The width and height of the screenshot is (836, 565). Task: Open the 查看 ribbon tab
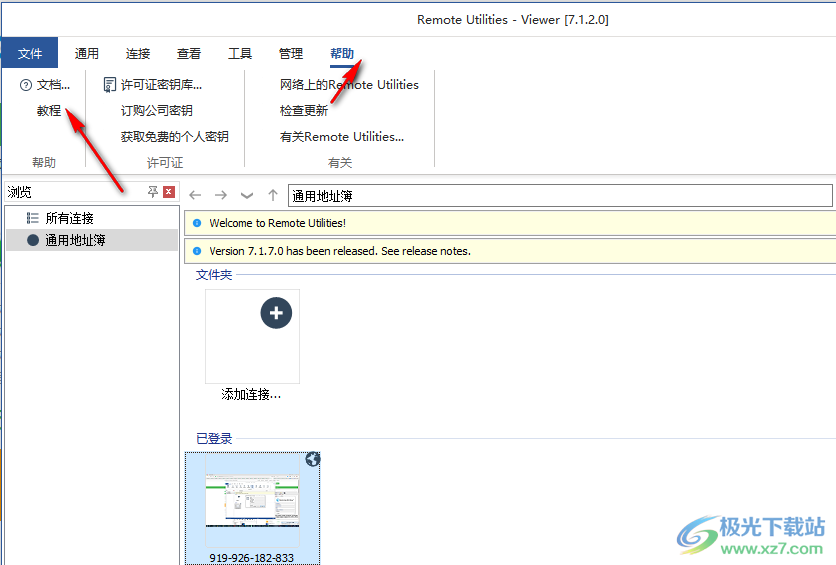(189, 53)
